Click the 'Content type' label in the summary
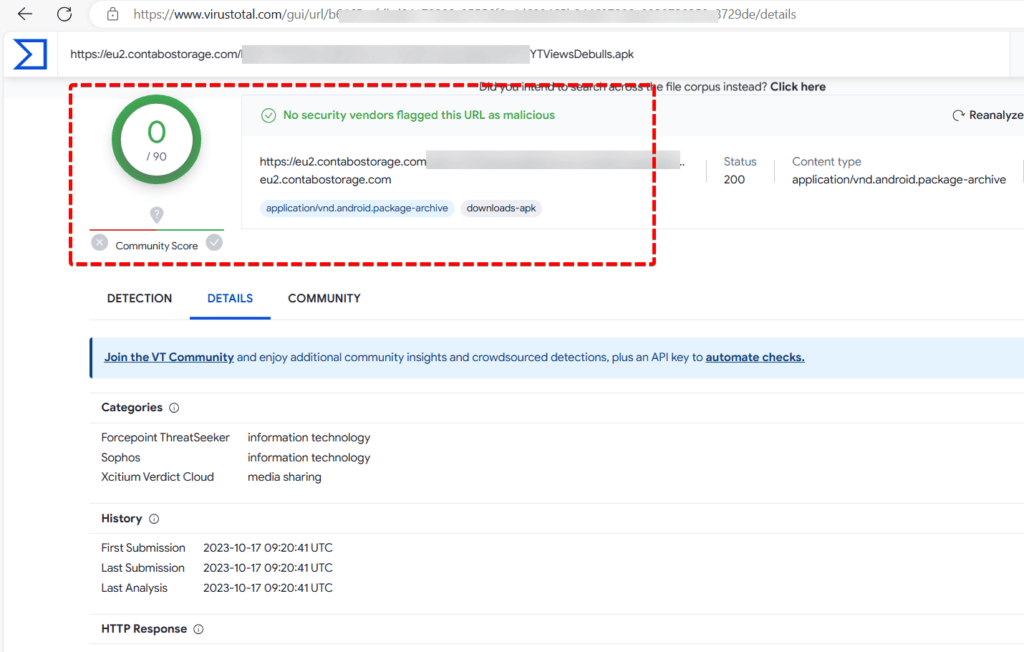 [827, 161]
